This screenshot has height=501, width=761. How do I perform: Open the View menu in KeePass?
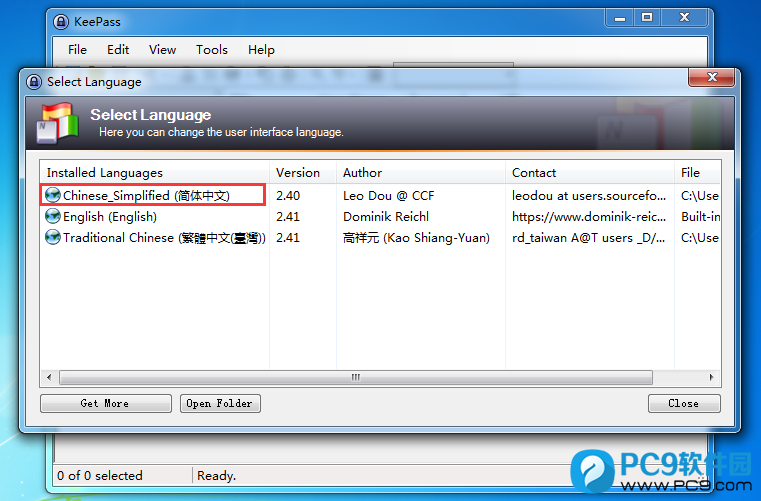click(x=163, y=50)
